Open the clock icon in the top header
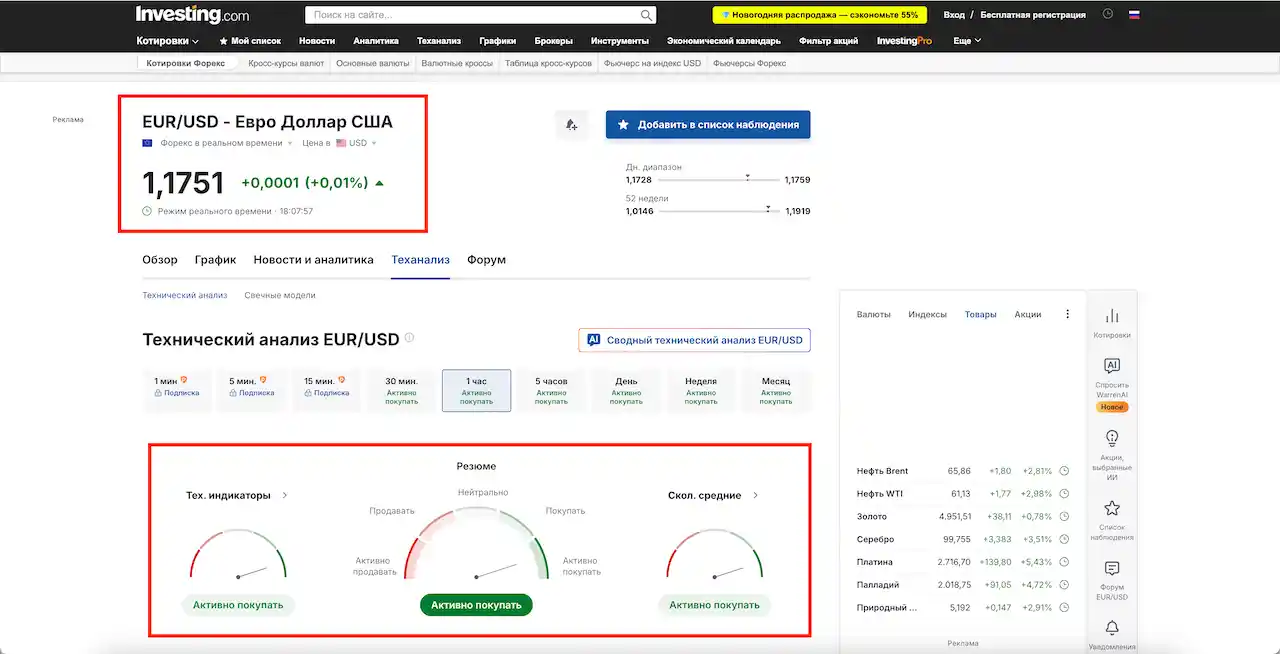 click(1107, 14)
